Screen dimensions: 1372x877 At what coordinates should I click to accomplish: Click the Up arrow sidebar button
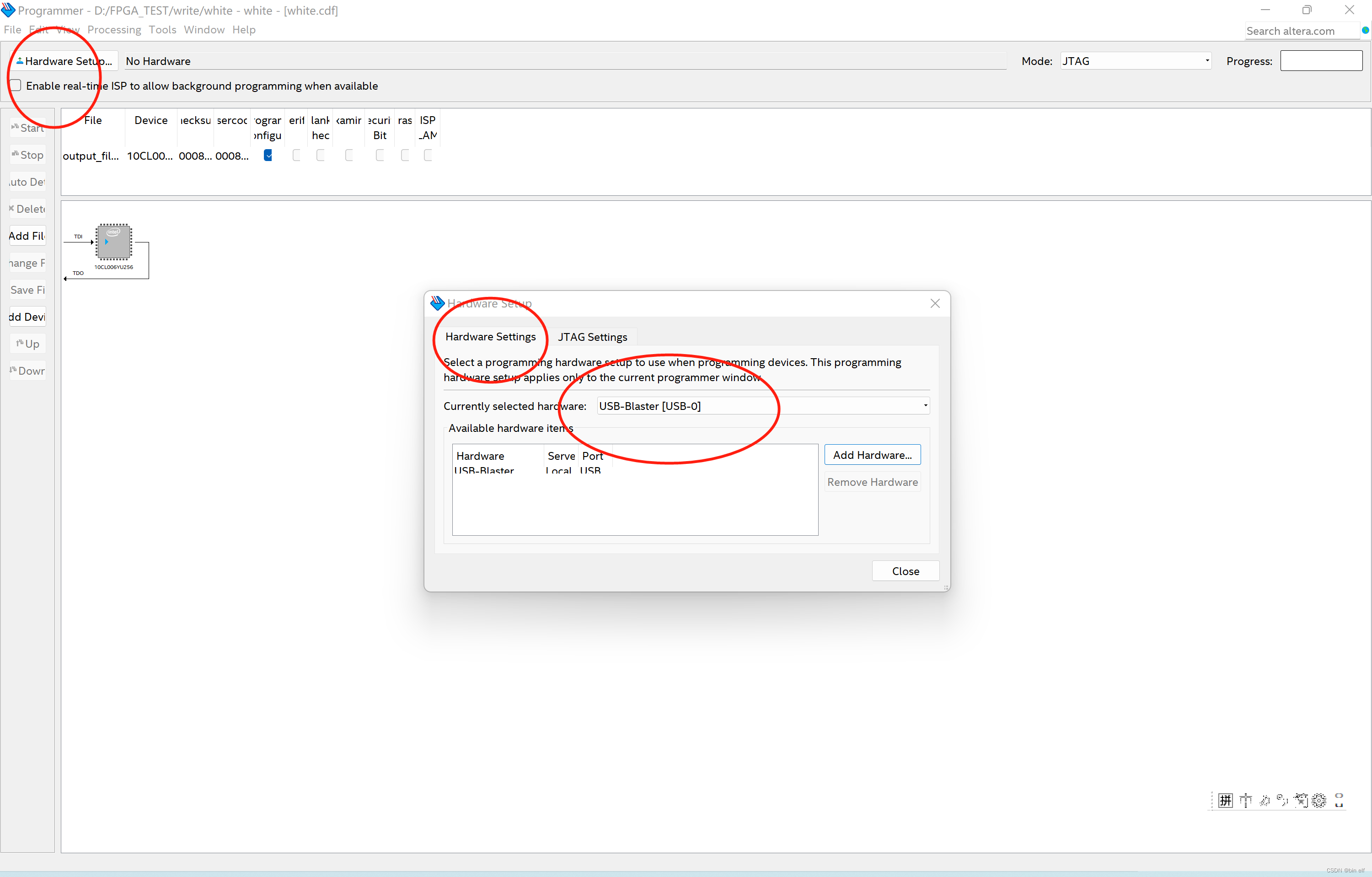(x=28, y=344)
